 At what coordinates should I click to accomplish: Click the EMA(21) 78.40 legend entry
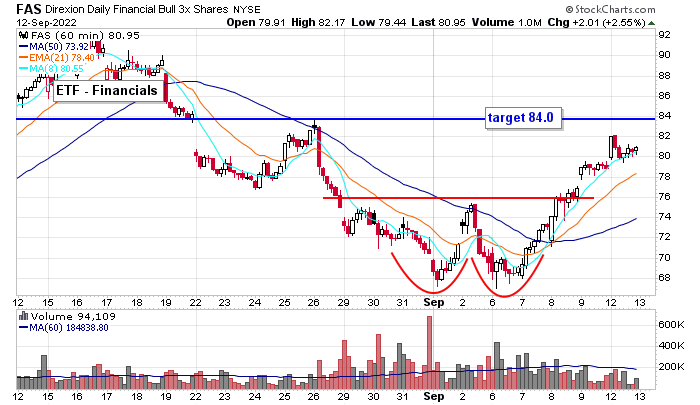pos(62,58)
